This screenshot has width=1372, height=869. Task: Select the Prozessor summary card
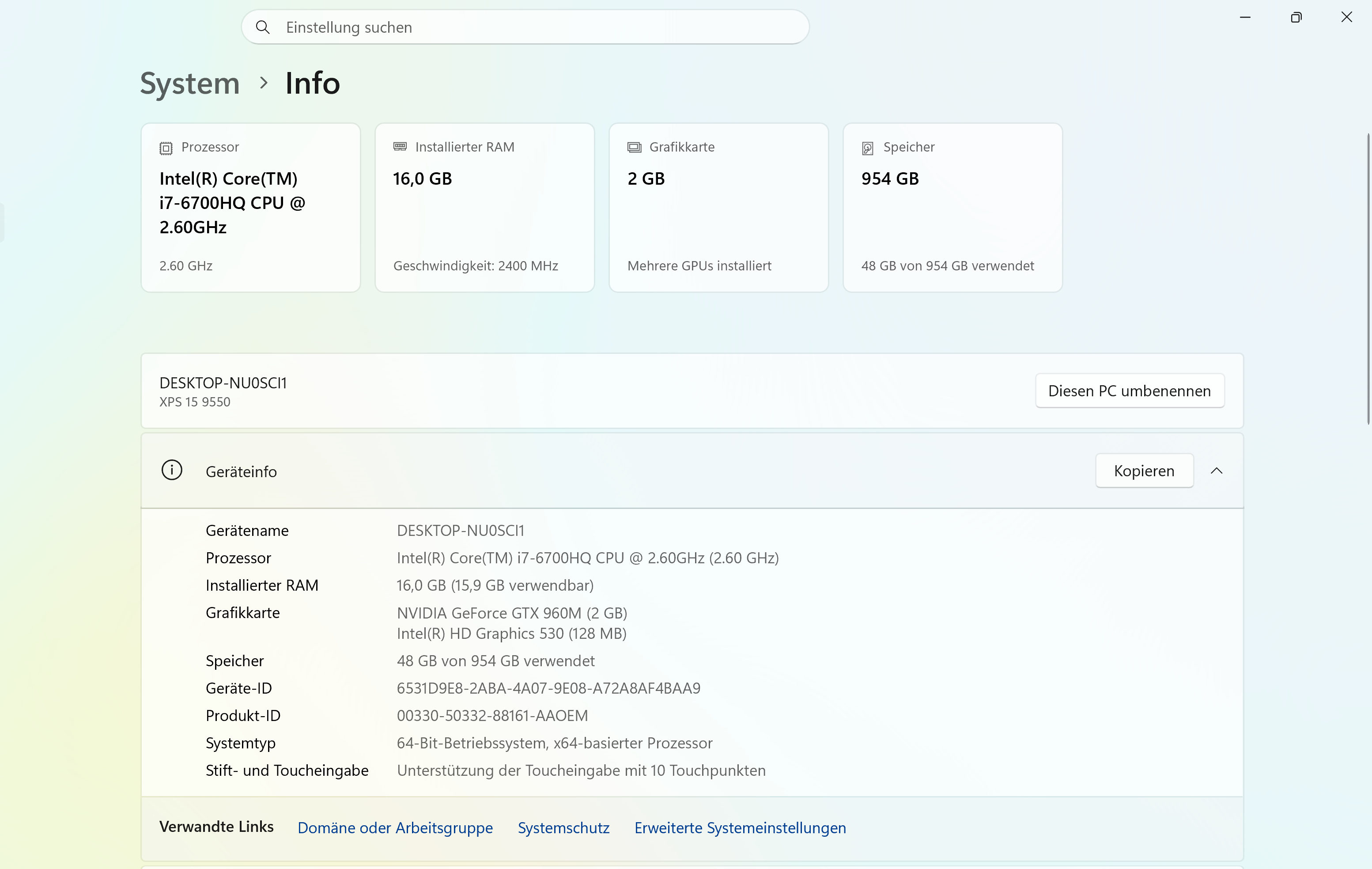251,208
